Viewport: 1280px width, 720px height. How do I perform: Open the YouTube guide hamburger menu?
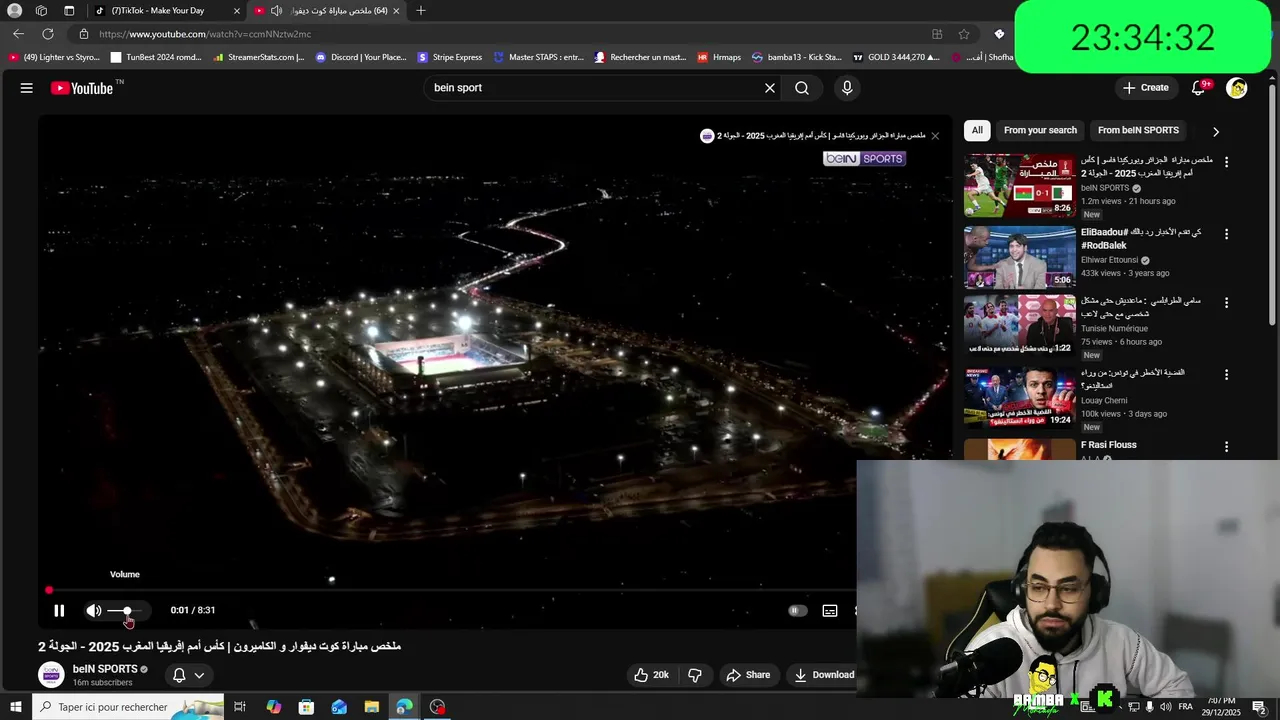point(27,88)
